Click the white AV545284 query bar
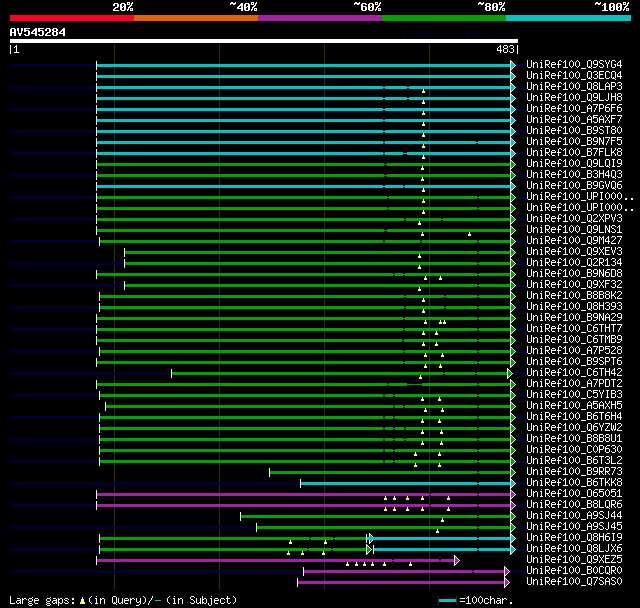Viewport: 640px width, 608px height. (x=264, y=41)
